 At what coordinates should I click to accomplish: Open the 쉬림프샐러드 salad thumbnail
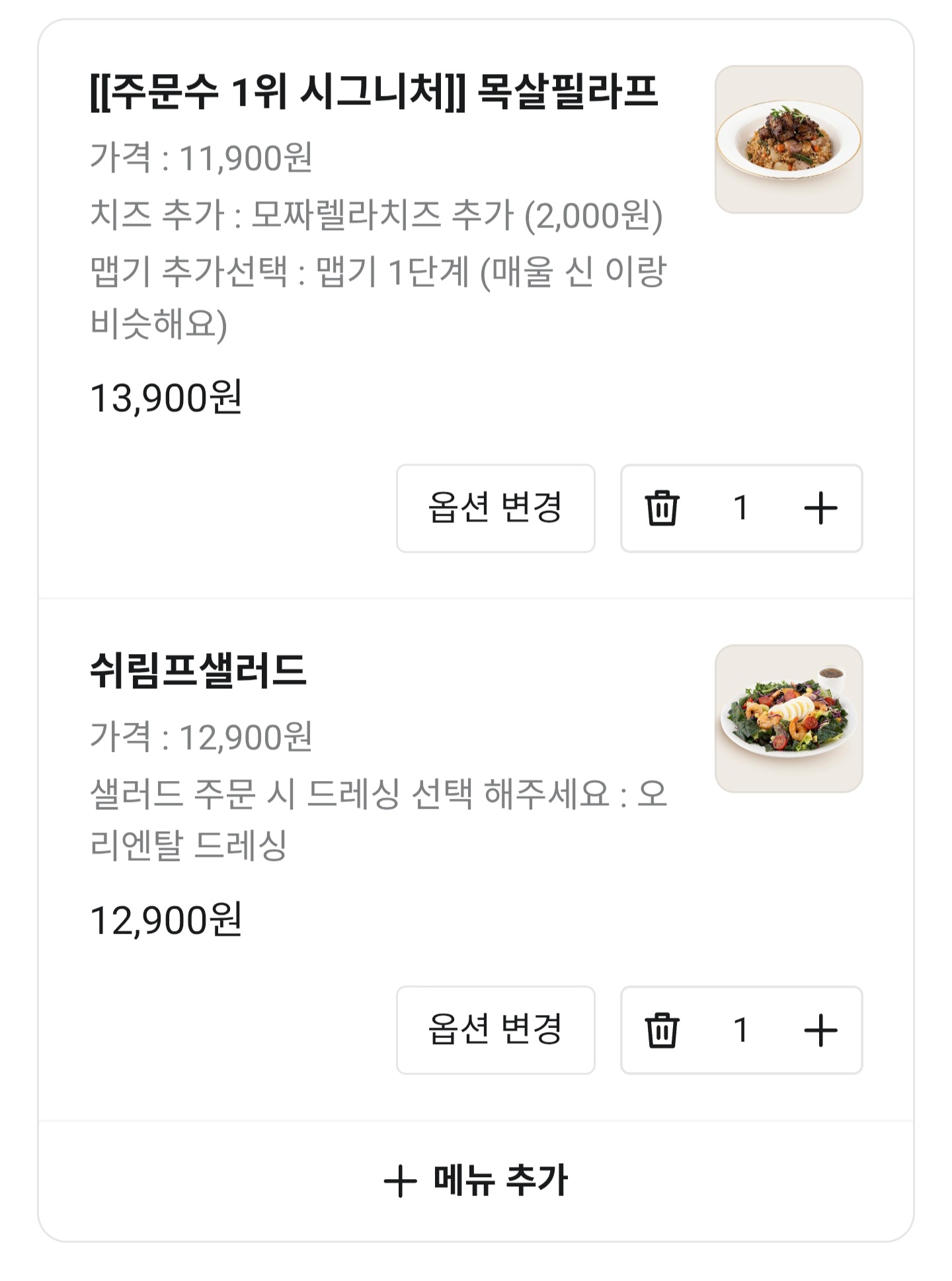tap(789, 719)
